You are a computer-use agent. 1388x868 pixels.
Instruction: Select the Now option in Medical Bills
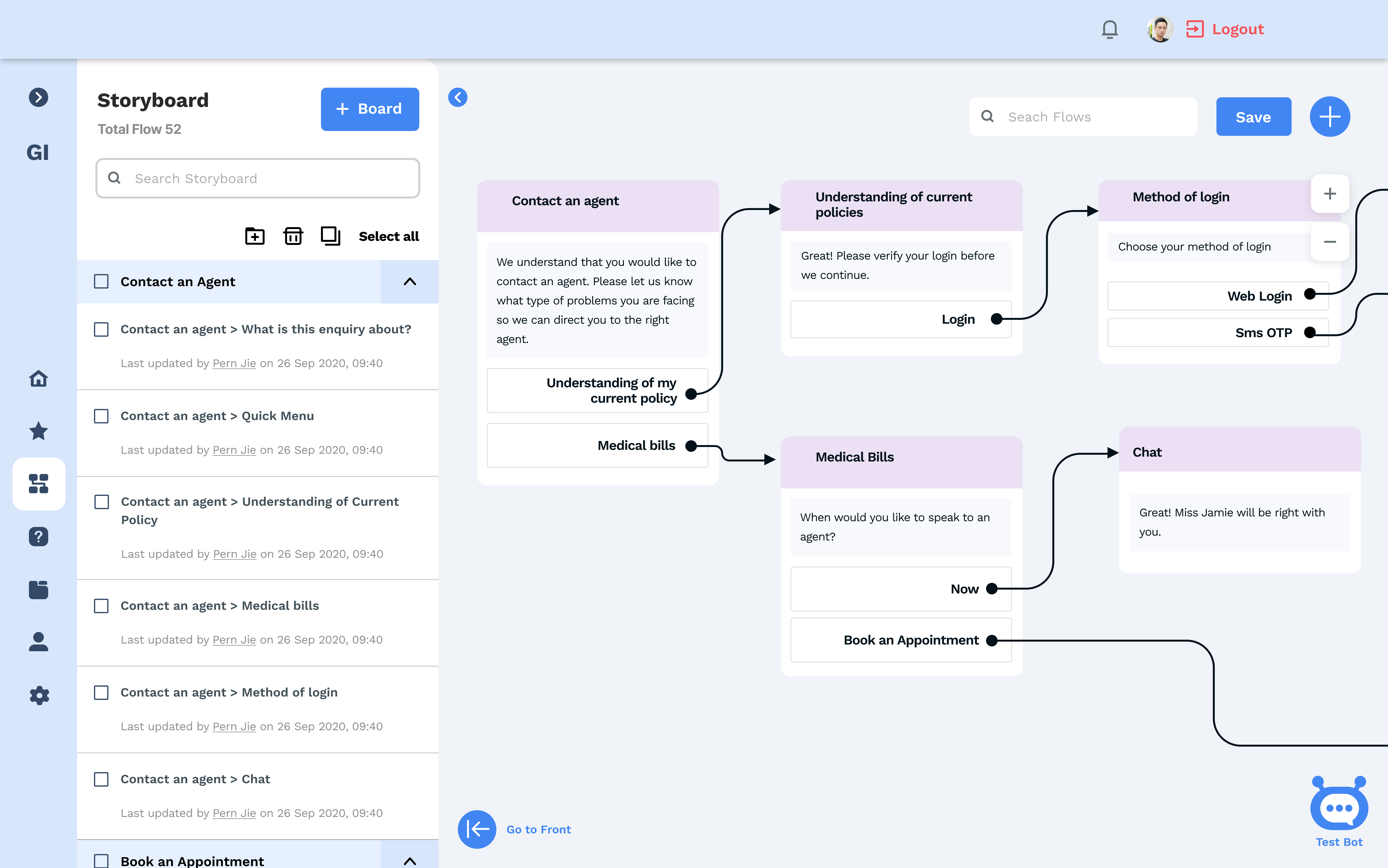click(901, 589)
